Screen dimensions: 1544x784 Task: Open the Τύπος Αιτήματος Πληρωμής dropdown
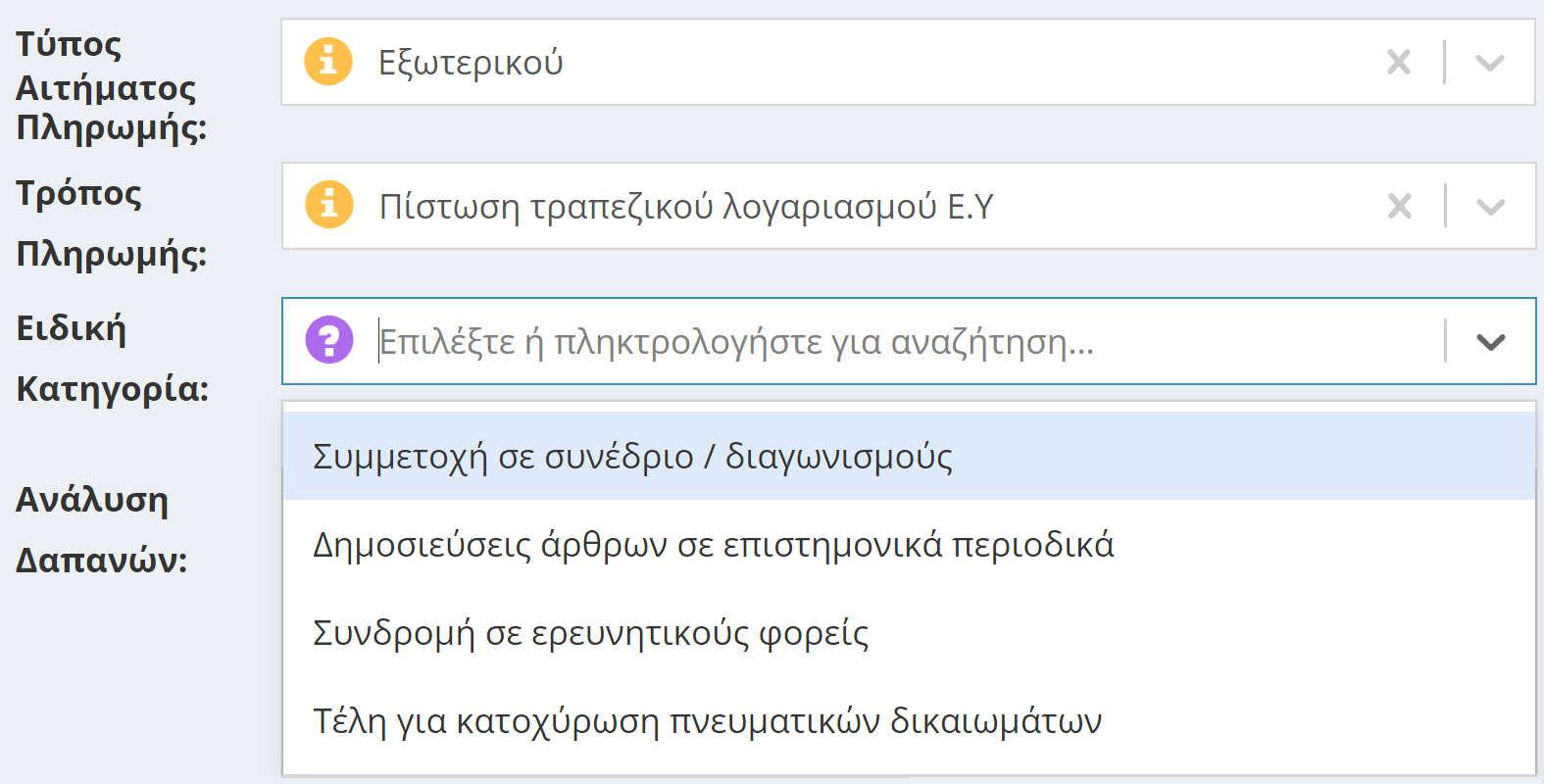(1491, 63)
